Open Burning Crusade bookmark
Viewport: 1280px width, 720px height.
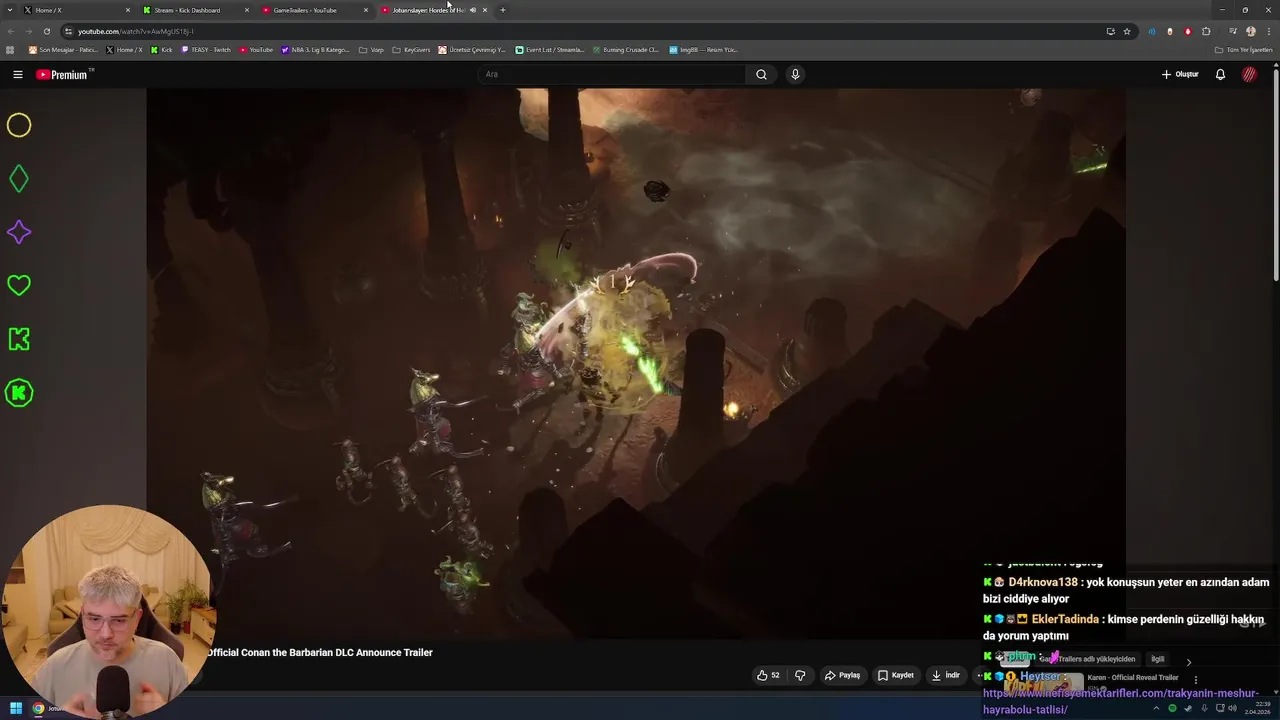point(625,49)
